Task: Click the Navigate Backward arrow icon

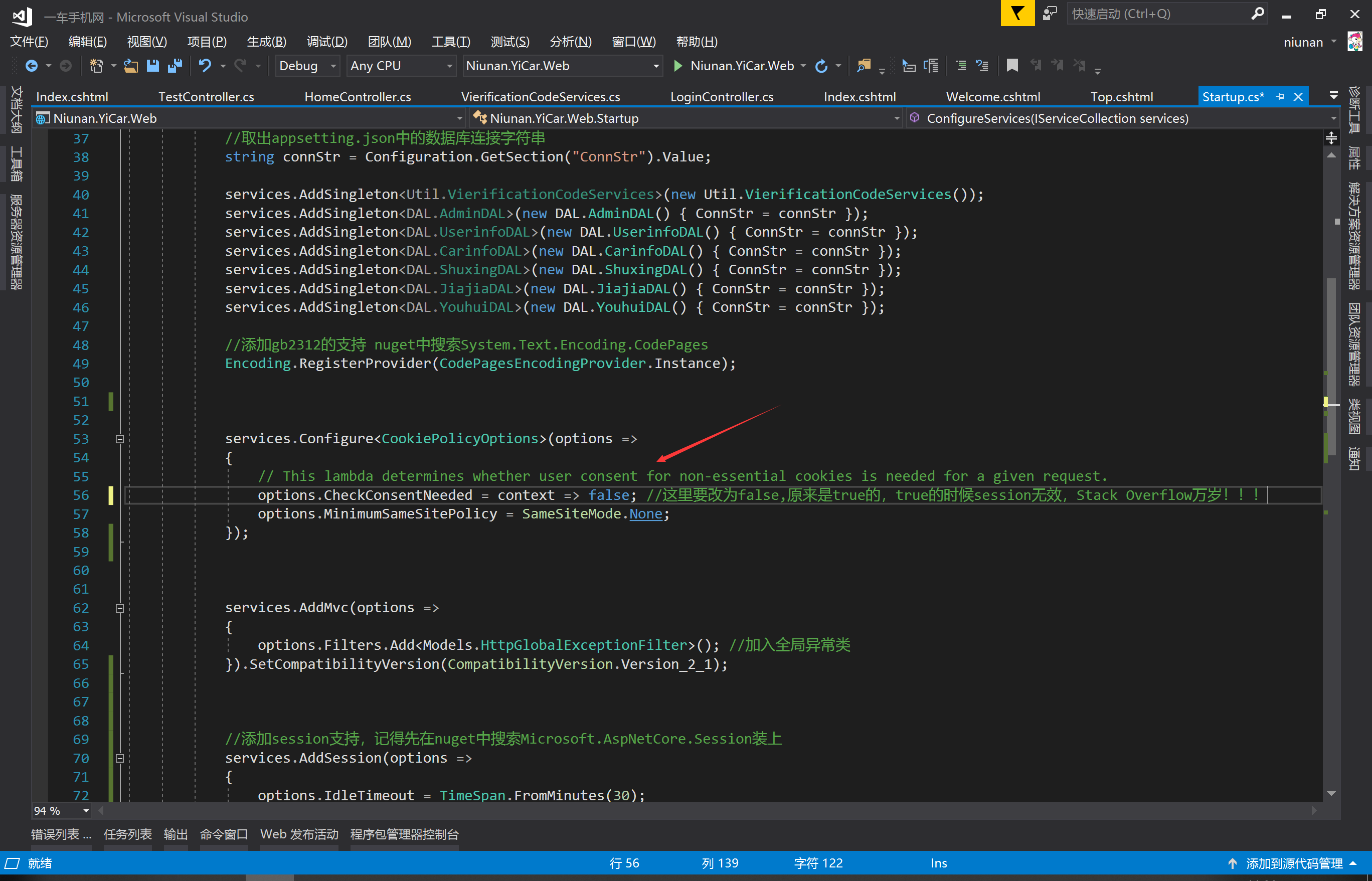Action: [x=32, y=66]
